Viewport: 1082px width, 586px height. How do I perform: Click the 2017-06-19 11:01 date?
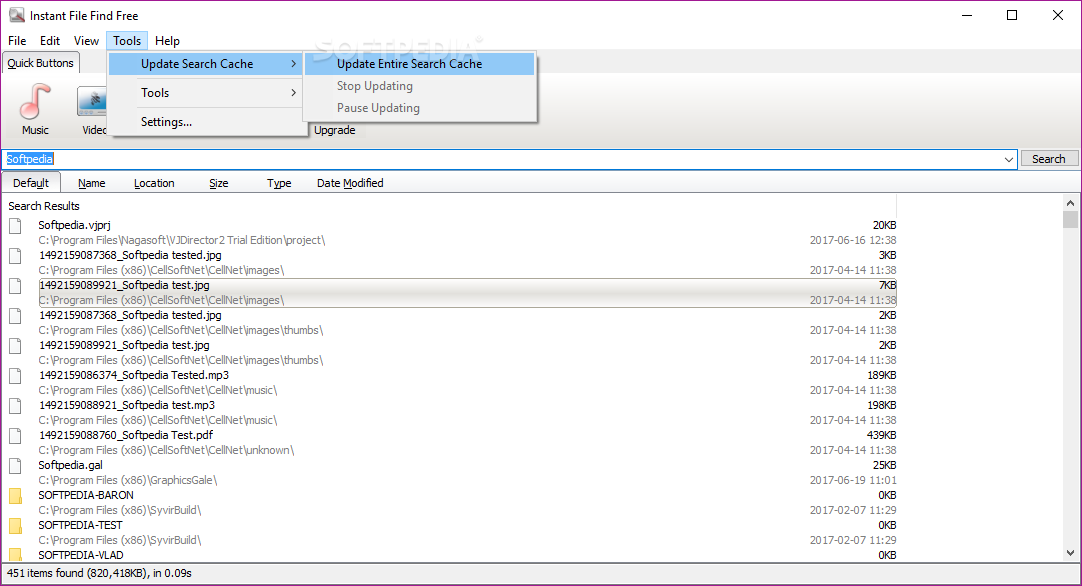(853, 480)
